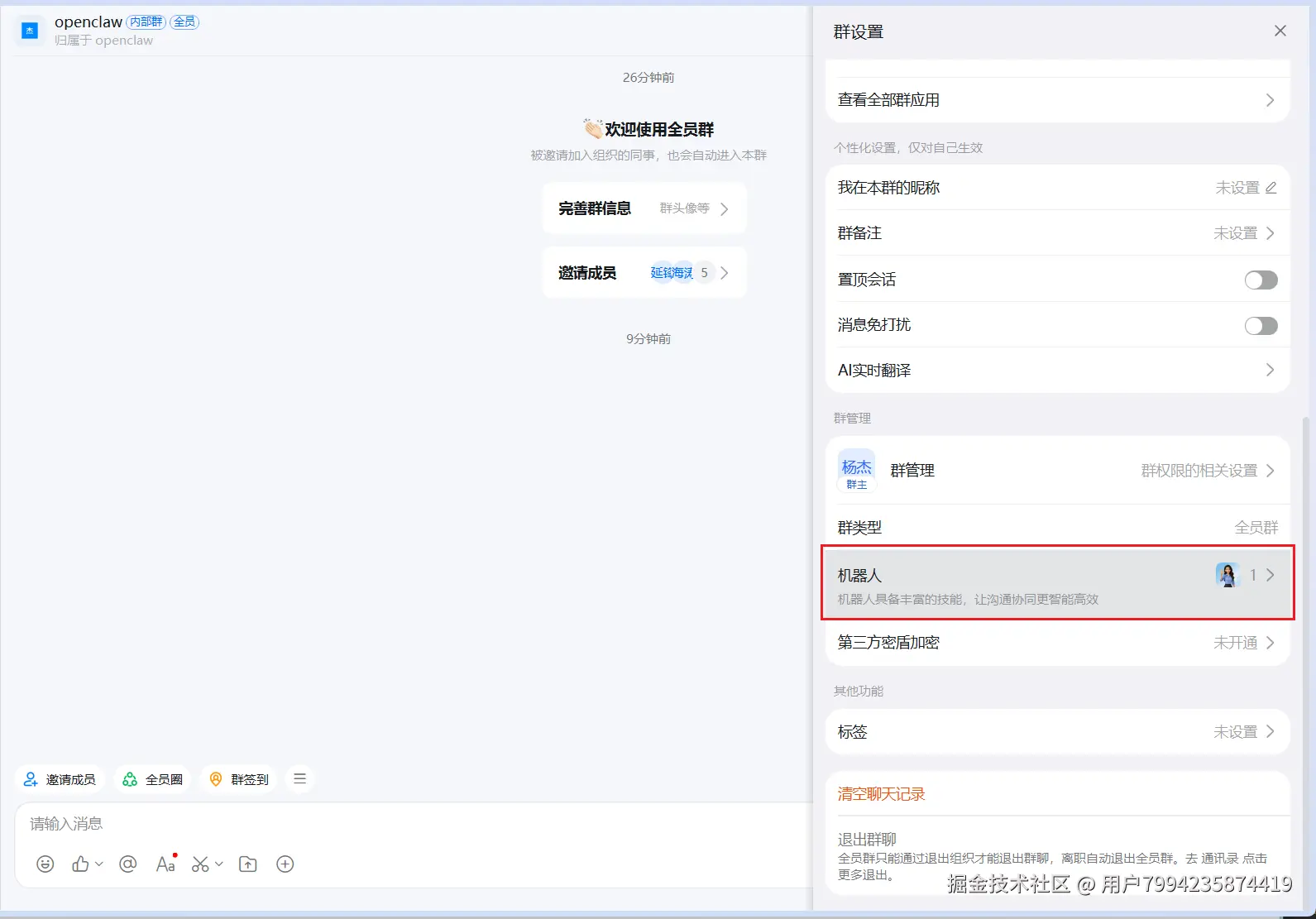Screen dimensions: 1316x919
Task: Click the emoji smiley icon in message toolbar
Action: pos(45,864)
